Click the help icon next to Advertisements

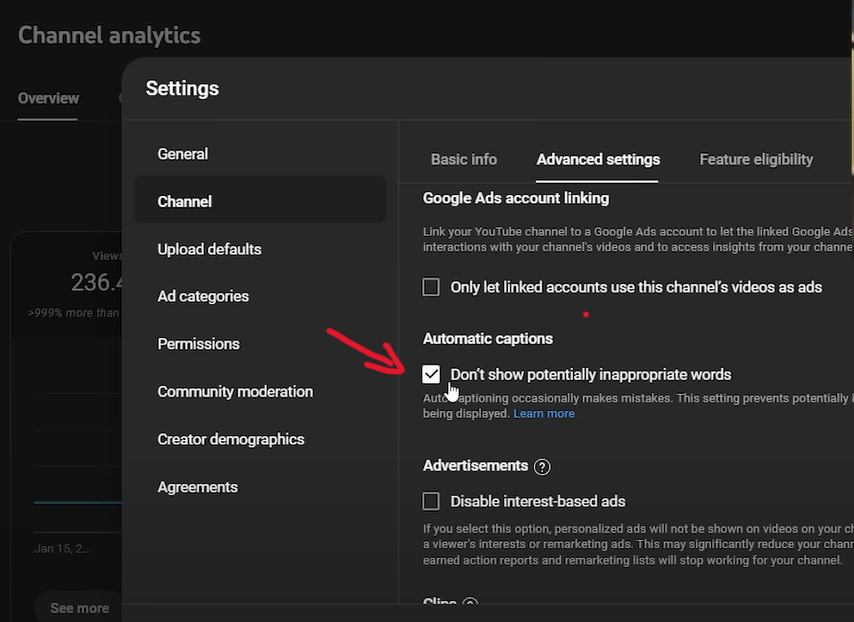pyautogui.click(x=542, y=467)
